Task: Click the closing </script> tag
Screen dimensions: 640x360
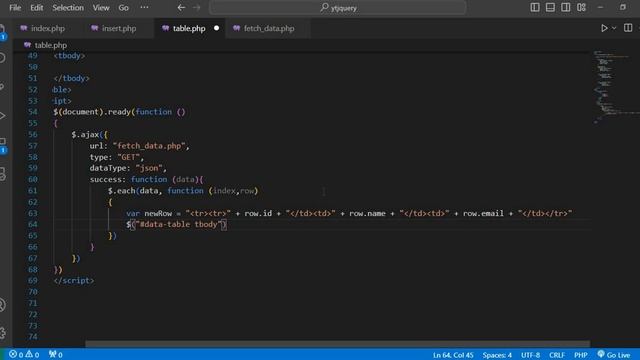Action: click(74, 280)
